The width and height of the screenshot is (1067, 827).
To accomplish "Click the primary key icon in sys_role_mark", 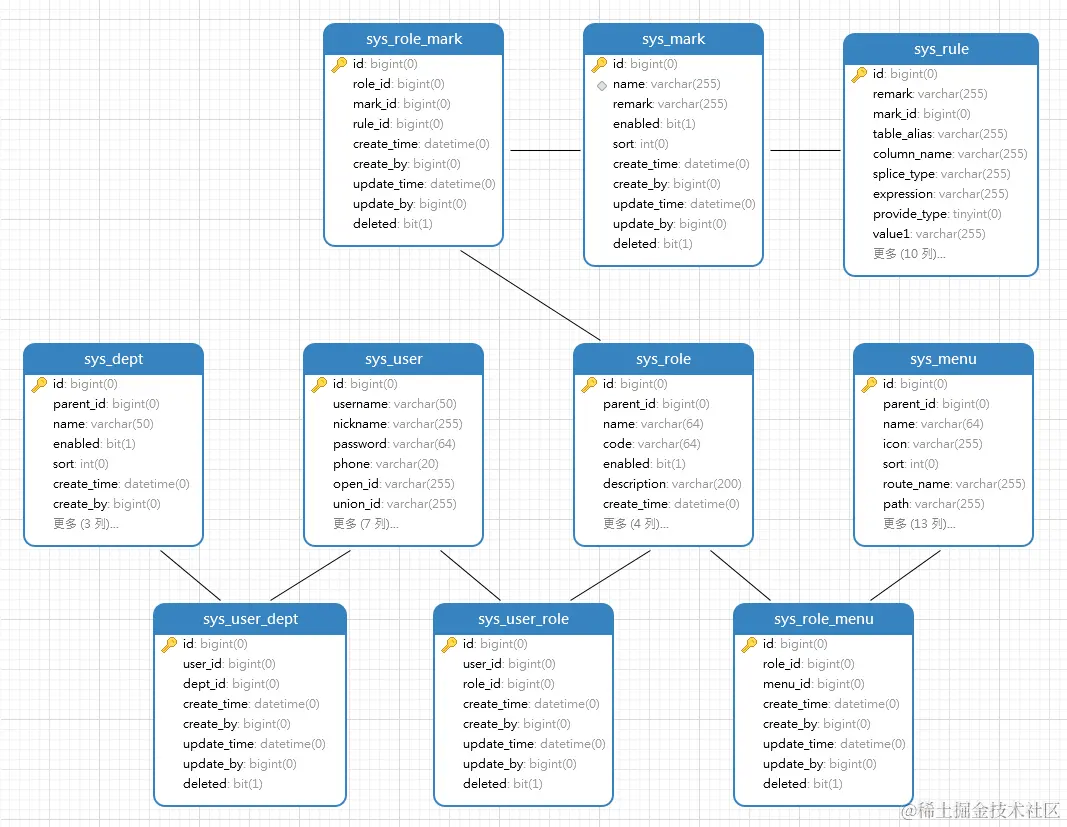I will tap(339, 65).
